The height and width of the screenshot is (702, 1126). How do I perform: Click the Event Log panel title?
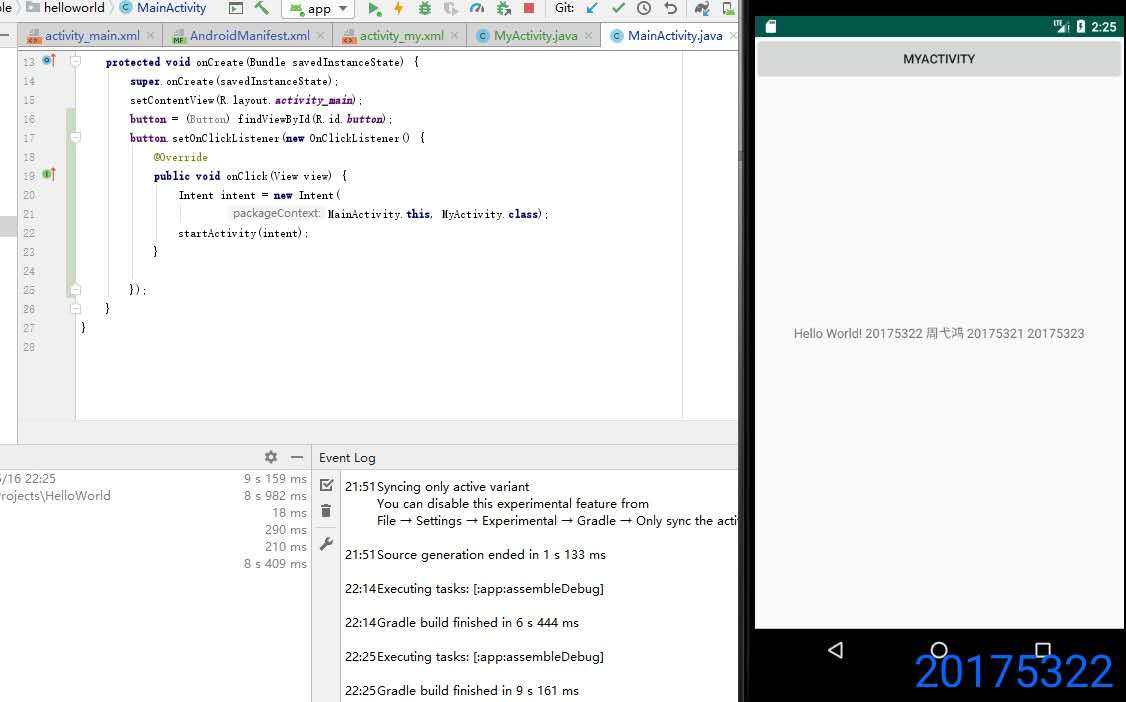[347, 457]
